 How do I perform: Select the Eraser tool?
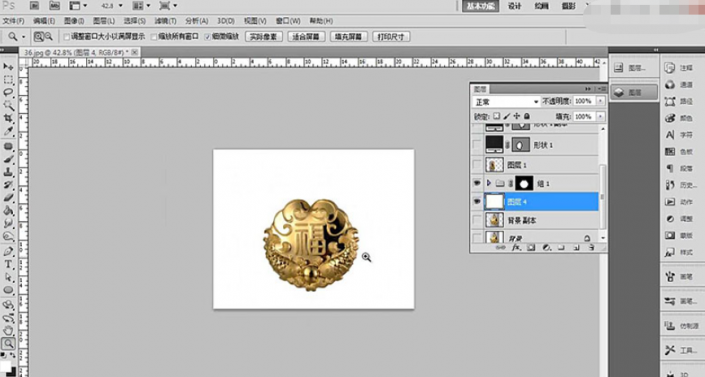8,197
